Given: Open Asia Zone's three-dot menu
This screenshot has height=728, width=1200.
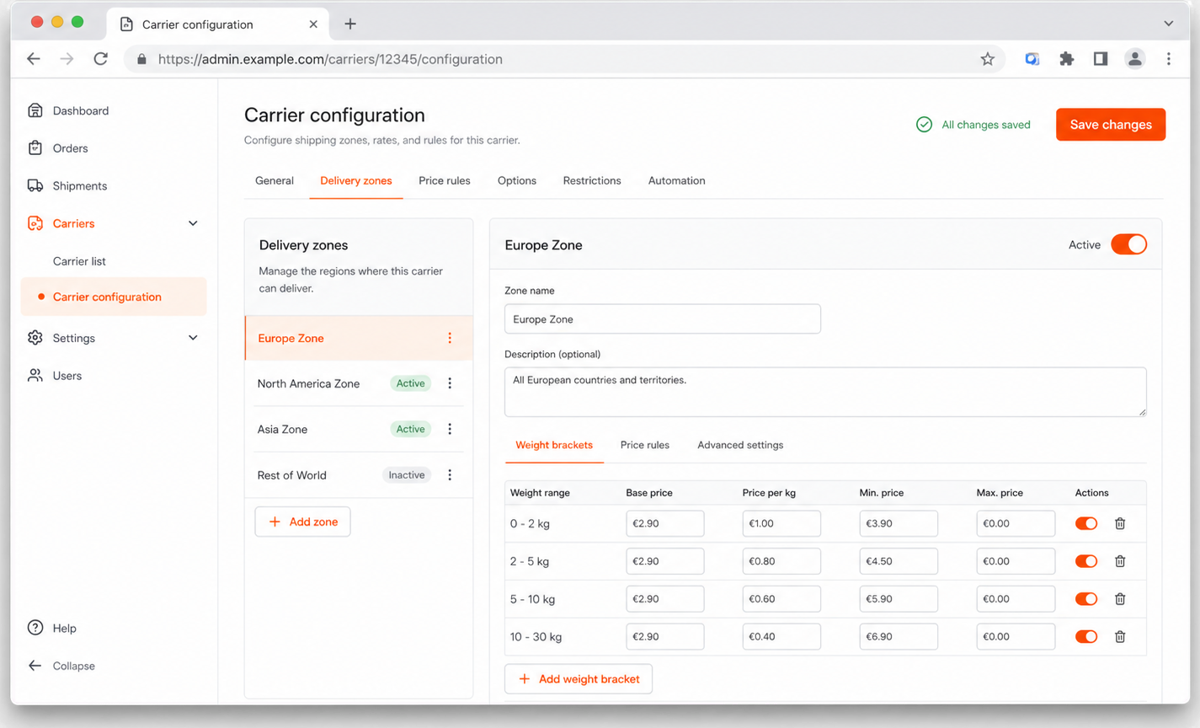Looking at the screenshot, I should coord(450,429).
